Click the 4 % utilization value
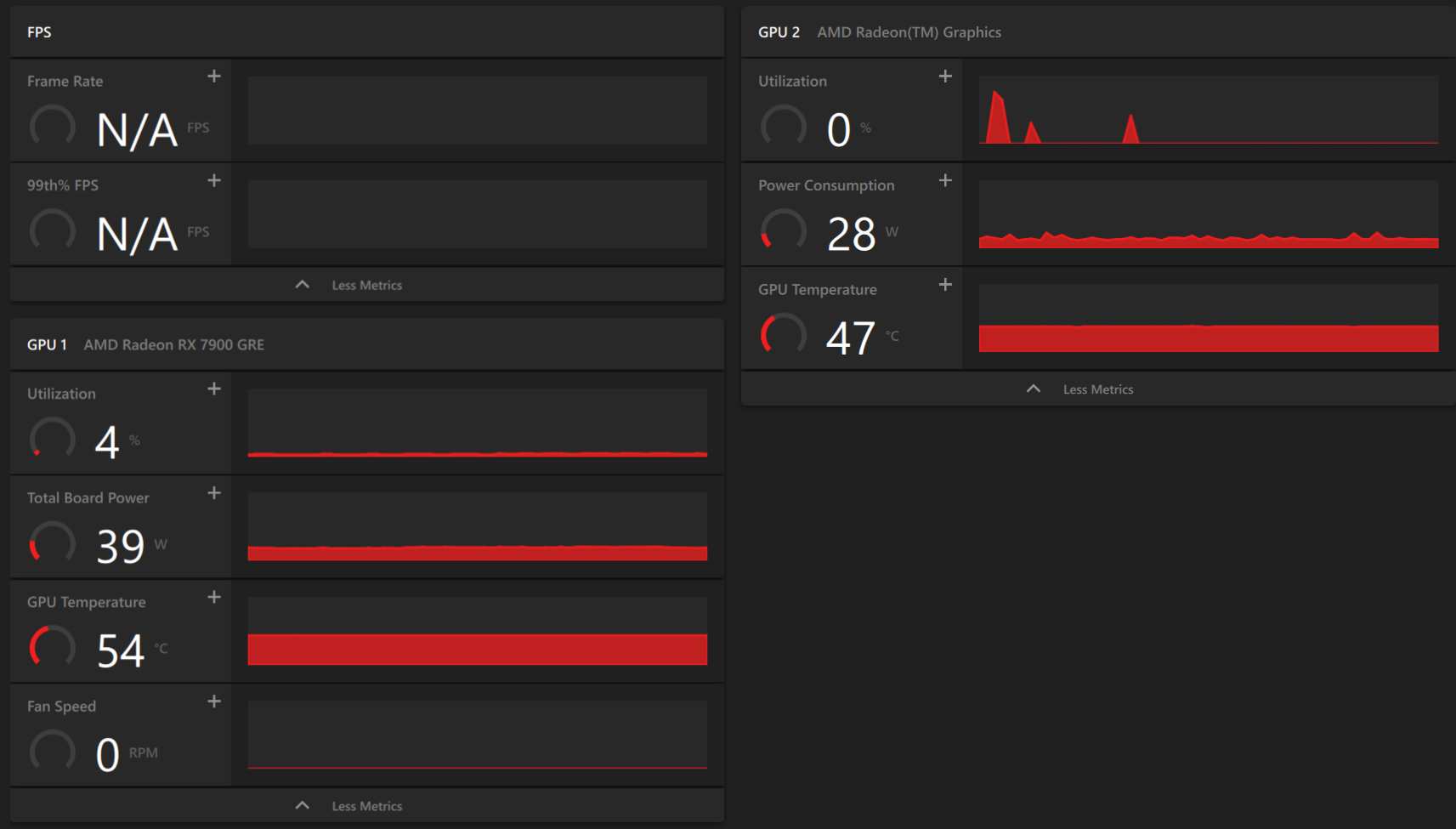This screenshot has height=829, width=1456. coord(107,443)
